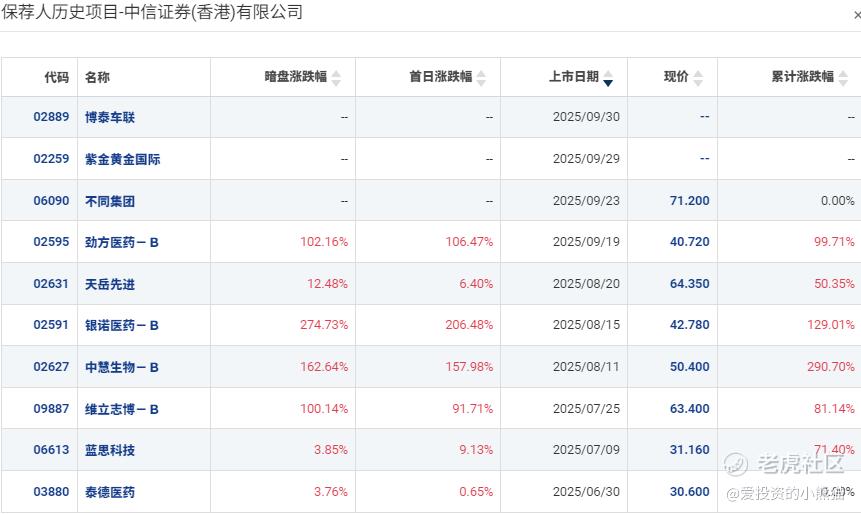The image size is (861, 514).
Task: Close the 保荐人历史项目 dialog
Action: (x=857, y=15)
